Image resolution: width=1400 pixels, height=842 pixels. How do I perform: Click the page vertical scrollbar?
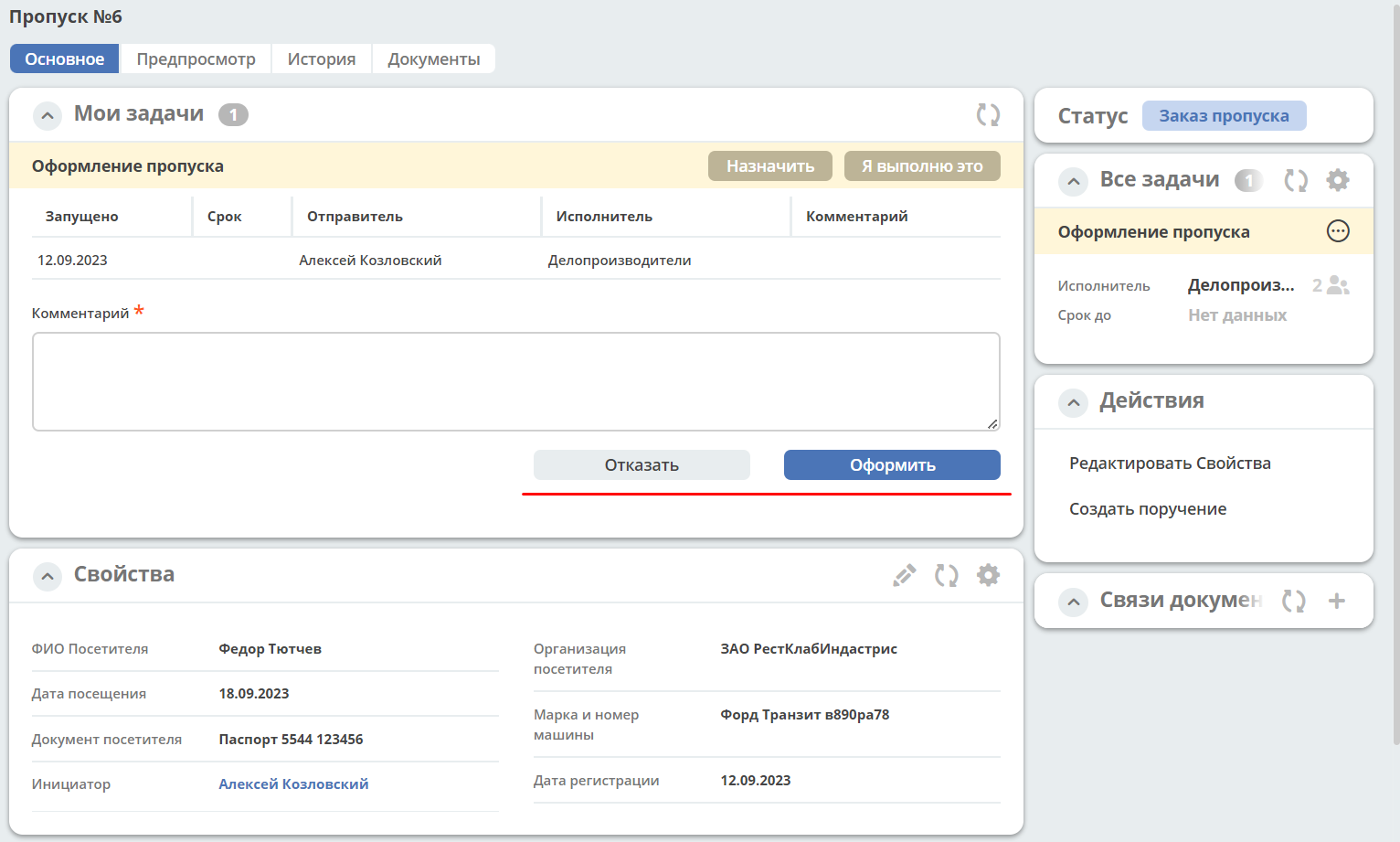click(1395, 375)
